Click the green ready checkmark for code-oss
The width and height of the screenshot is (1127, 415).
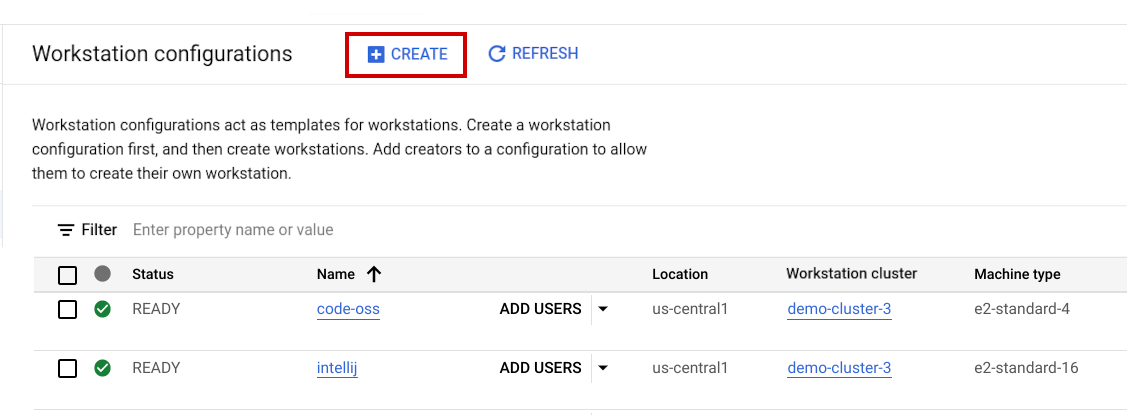coord(102,309)
